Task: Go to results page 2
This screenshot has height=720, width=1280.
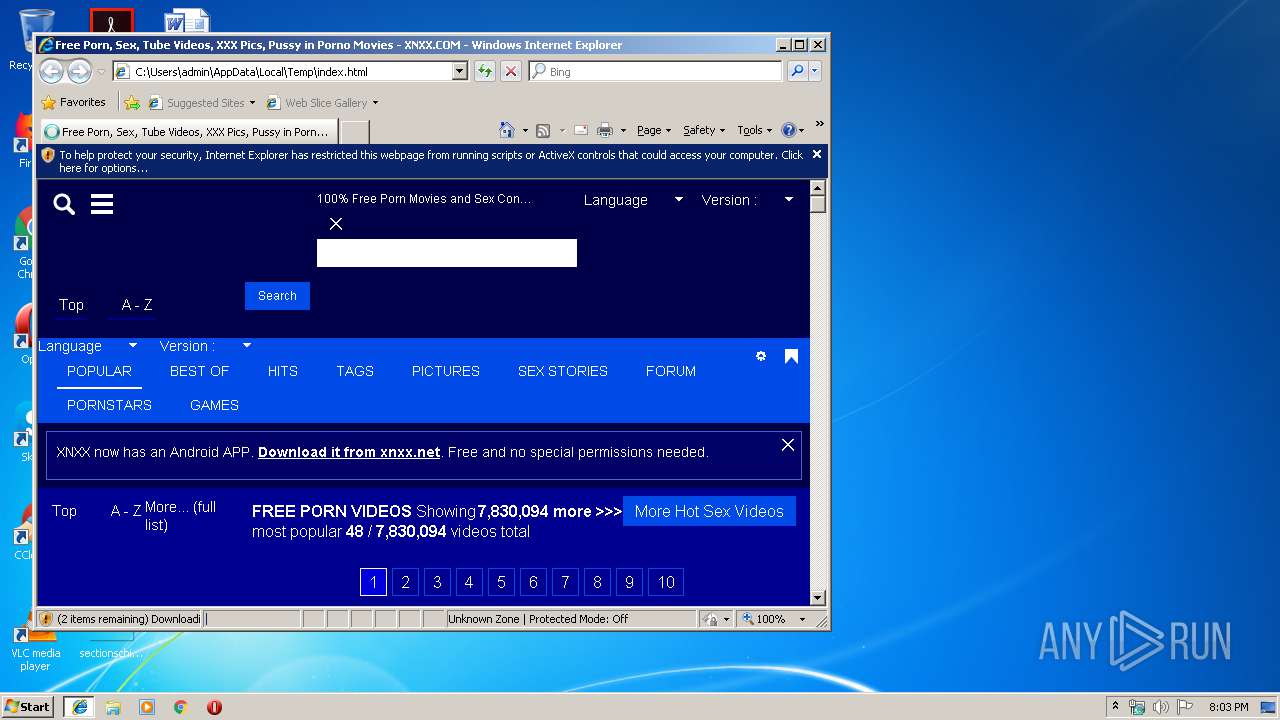Action: (405, 582)
